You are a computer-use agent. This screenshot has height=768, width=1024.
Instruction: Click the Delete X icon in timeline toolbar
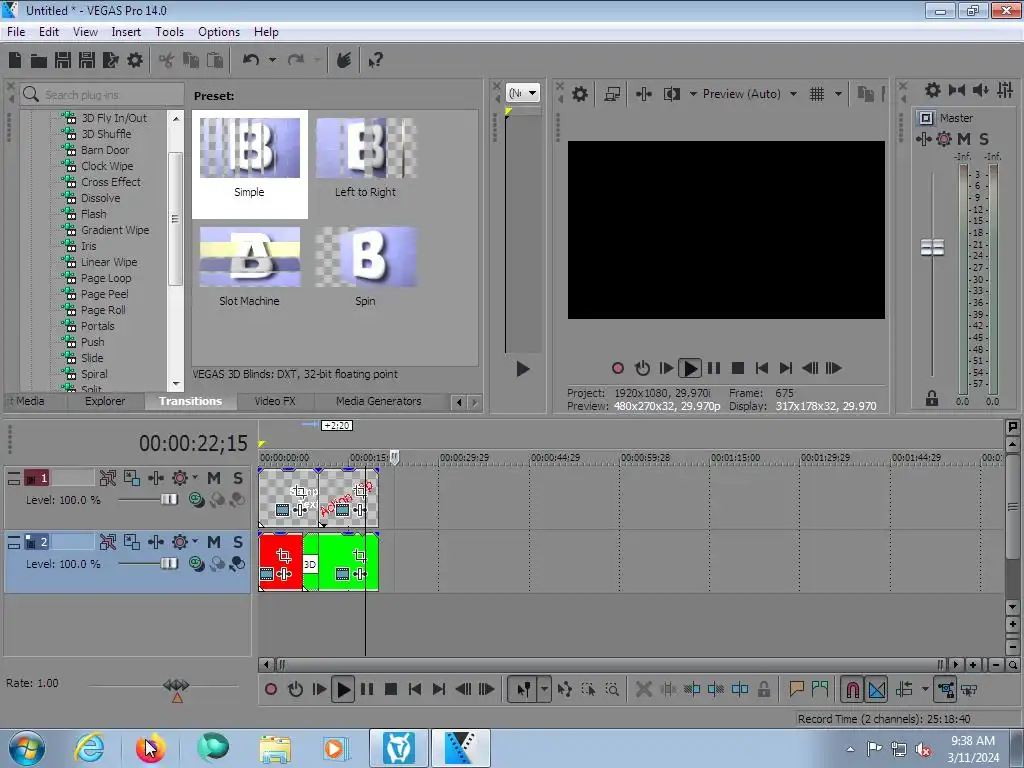click(x=643, y=689)
